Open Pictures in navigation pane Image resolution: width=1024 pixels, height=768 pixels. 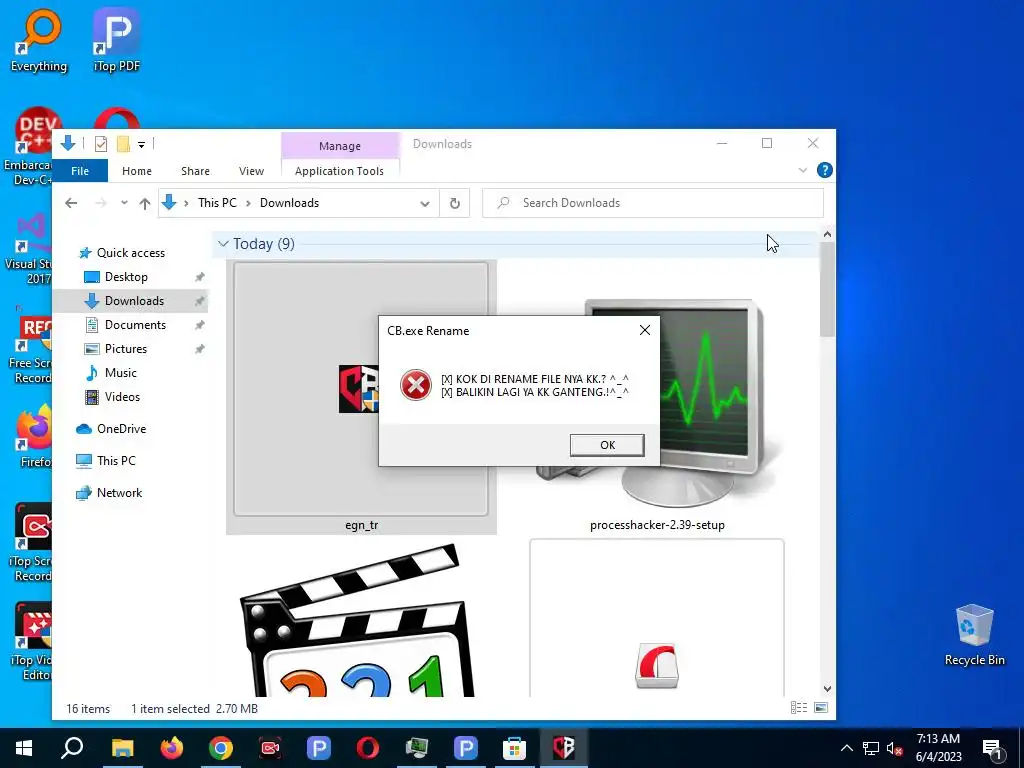[125, 349]
